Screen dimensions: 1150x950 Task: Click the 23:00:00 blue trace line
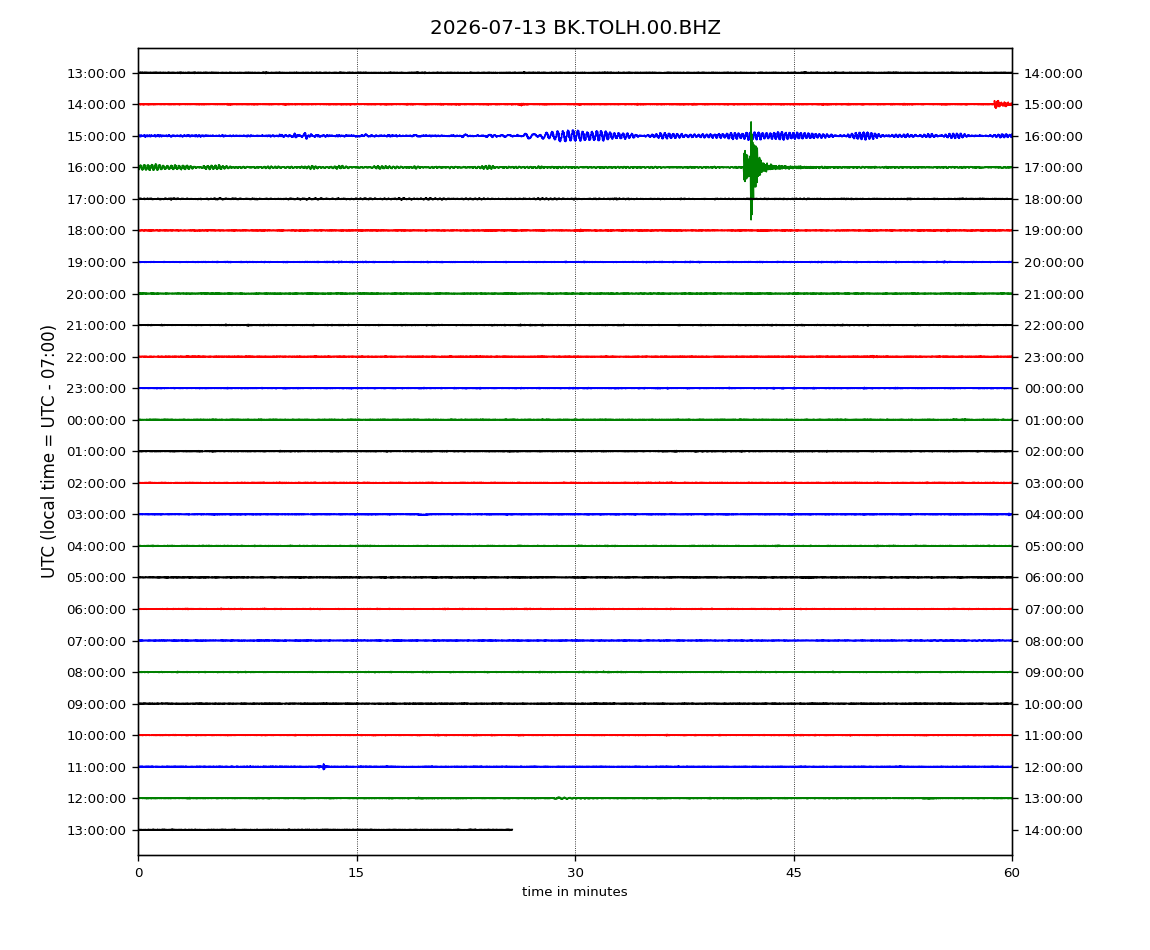pos(575,388)
